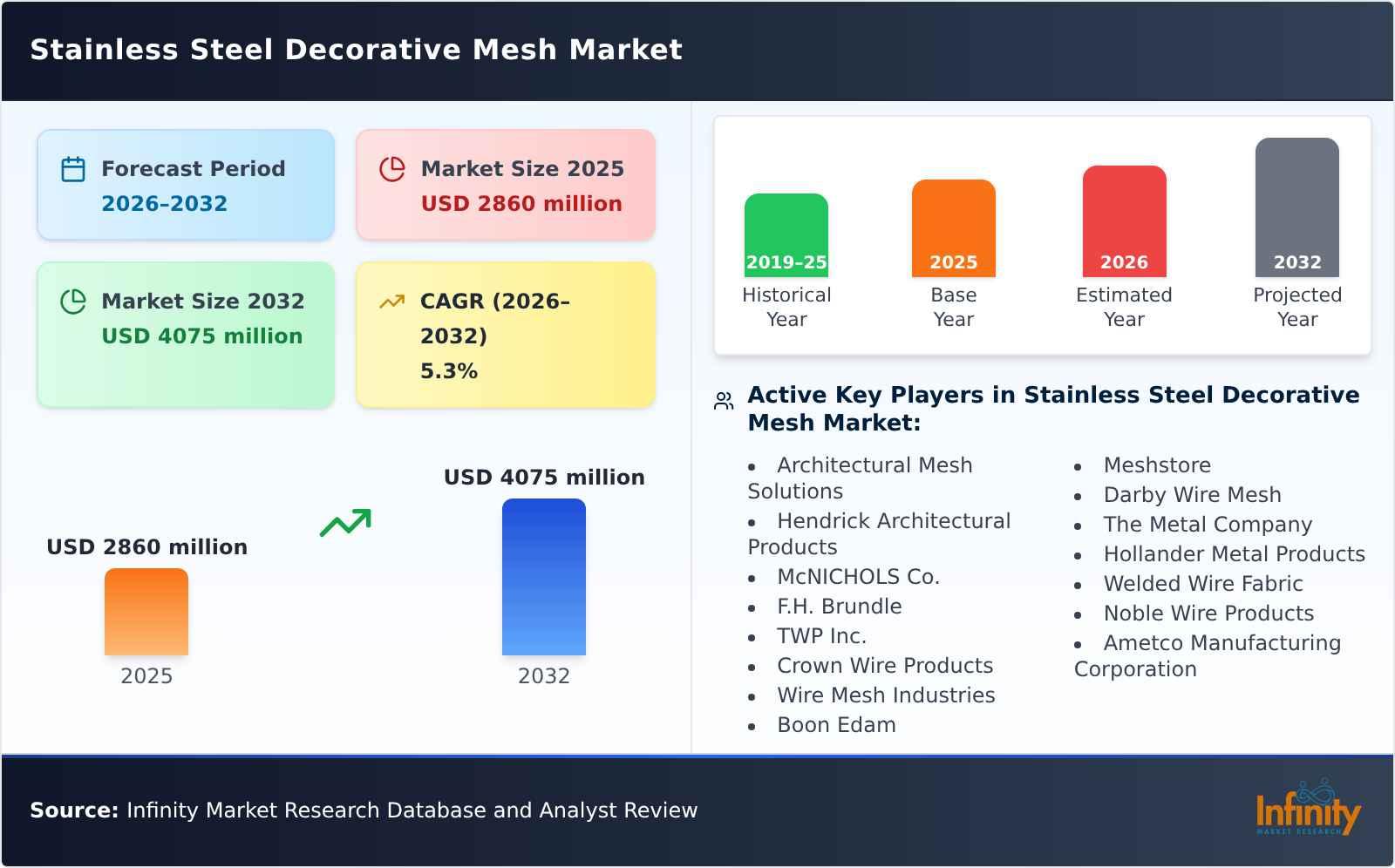Open the Market Size 2025 card
The image size is (1395, 868).
[x=505, y=184]
